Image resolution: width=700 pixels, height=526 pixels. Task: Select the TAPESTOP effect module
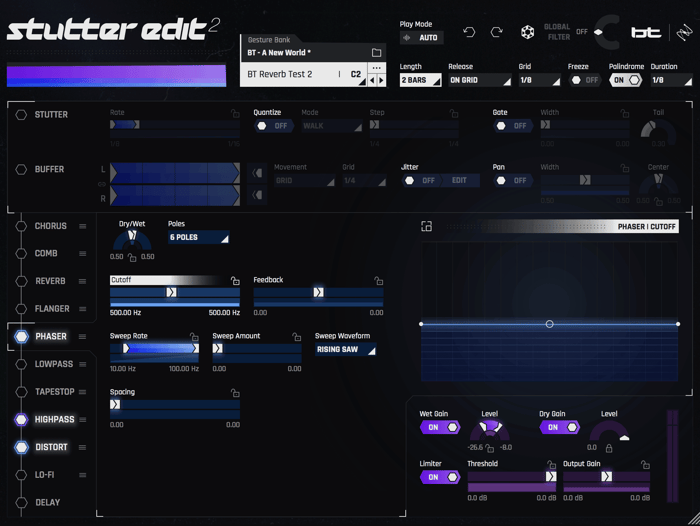tap(54, 392)
